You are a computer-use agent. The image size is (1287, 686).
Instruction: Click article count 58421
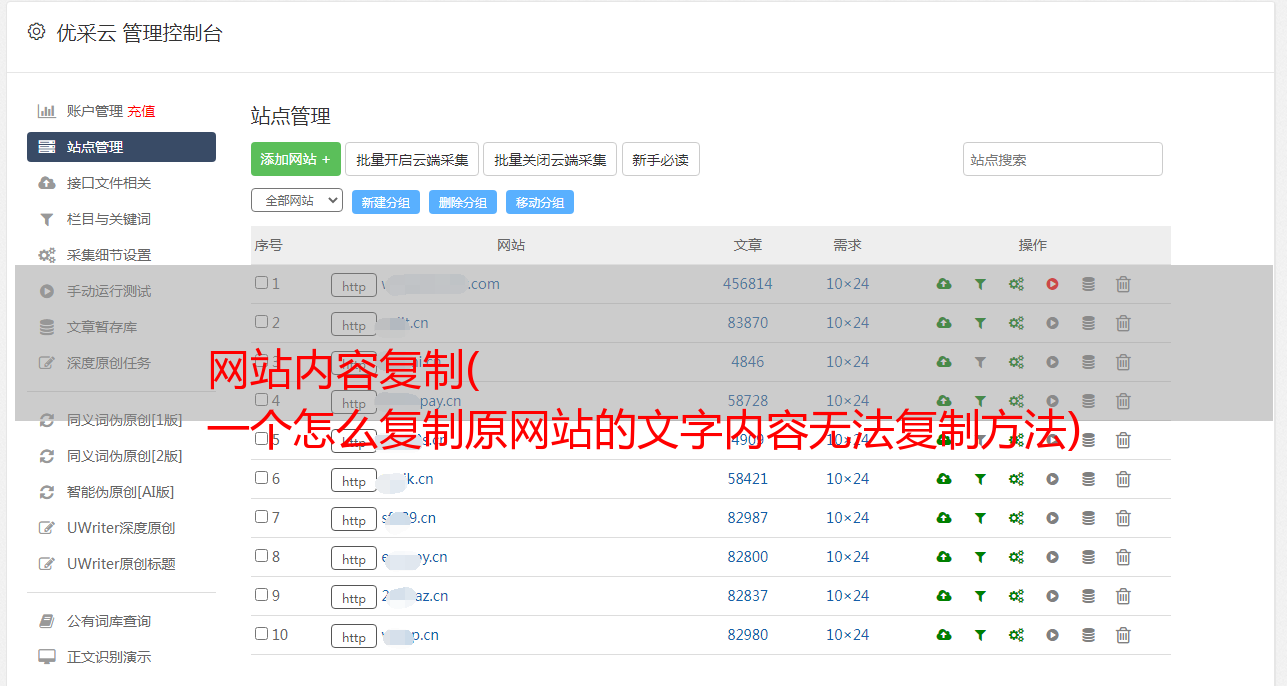click(x=748, y=479)
